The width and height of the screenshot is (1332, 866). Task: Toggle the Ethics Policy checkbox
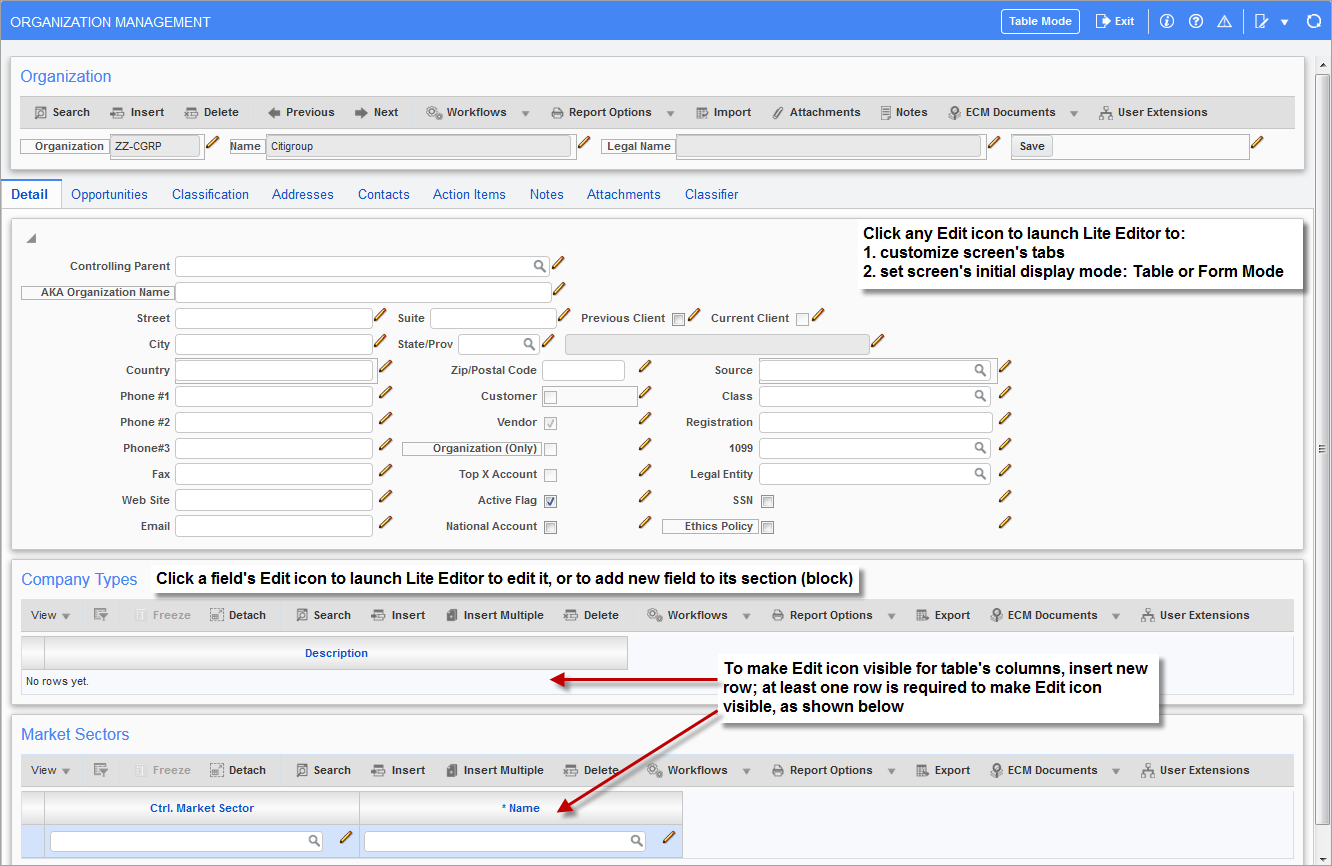(x=767, y=527)
